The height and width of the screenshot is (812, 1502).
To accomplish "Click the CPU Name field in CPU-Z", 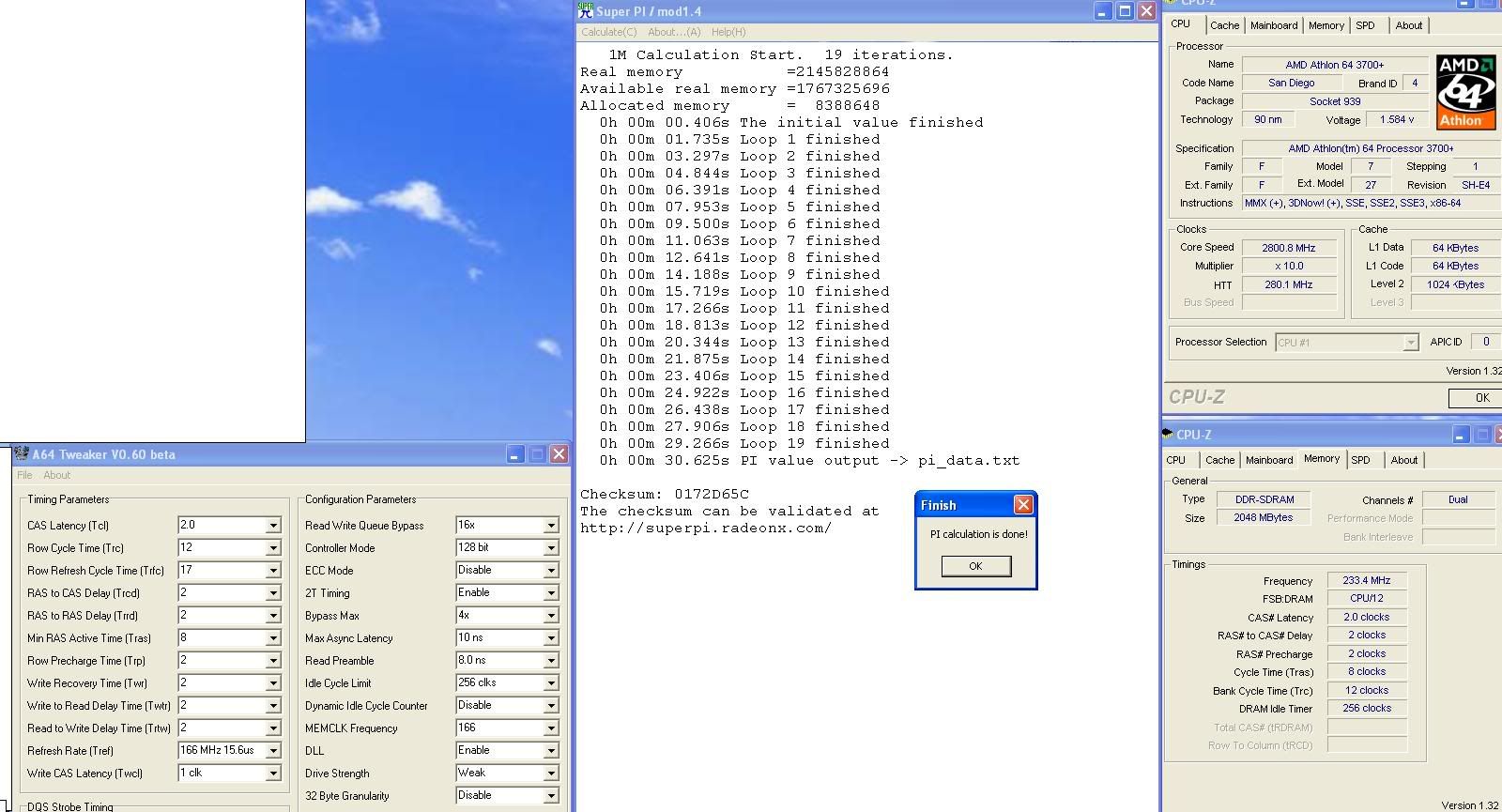I will [1335, 65].
